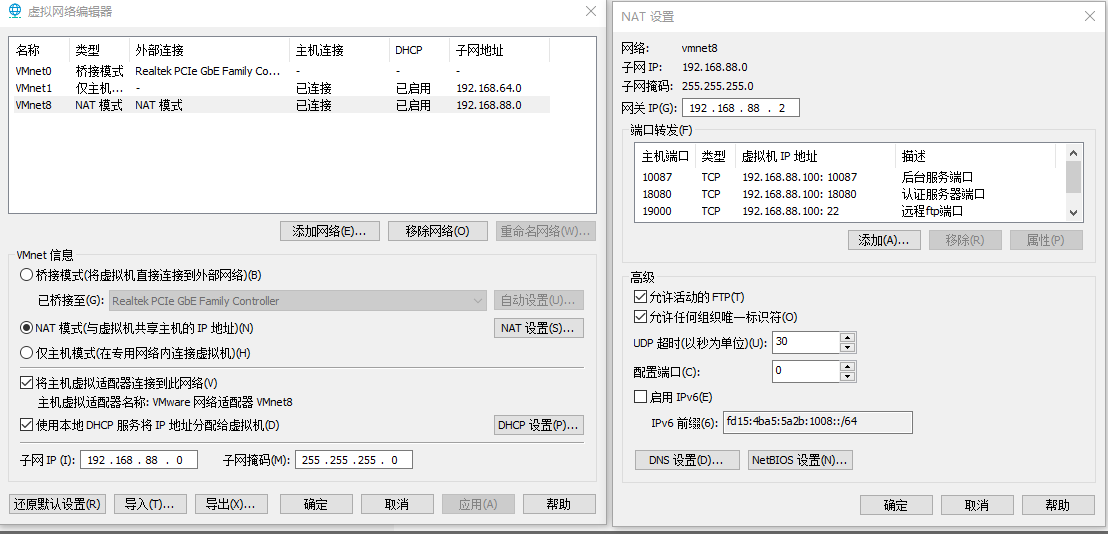
Task: Increase the UDP 超时 spinner value
Action: pyautogui.click(x=848, y=338)
